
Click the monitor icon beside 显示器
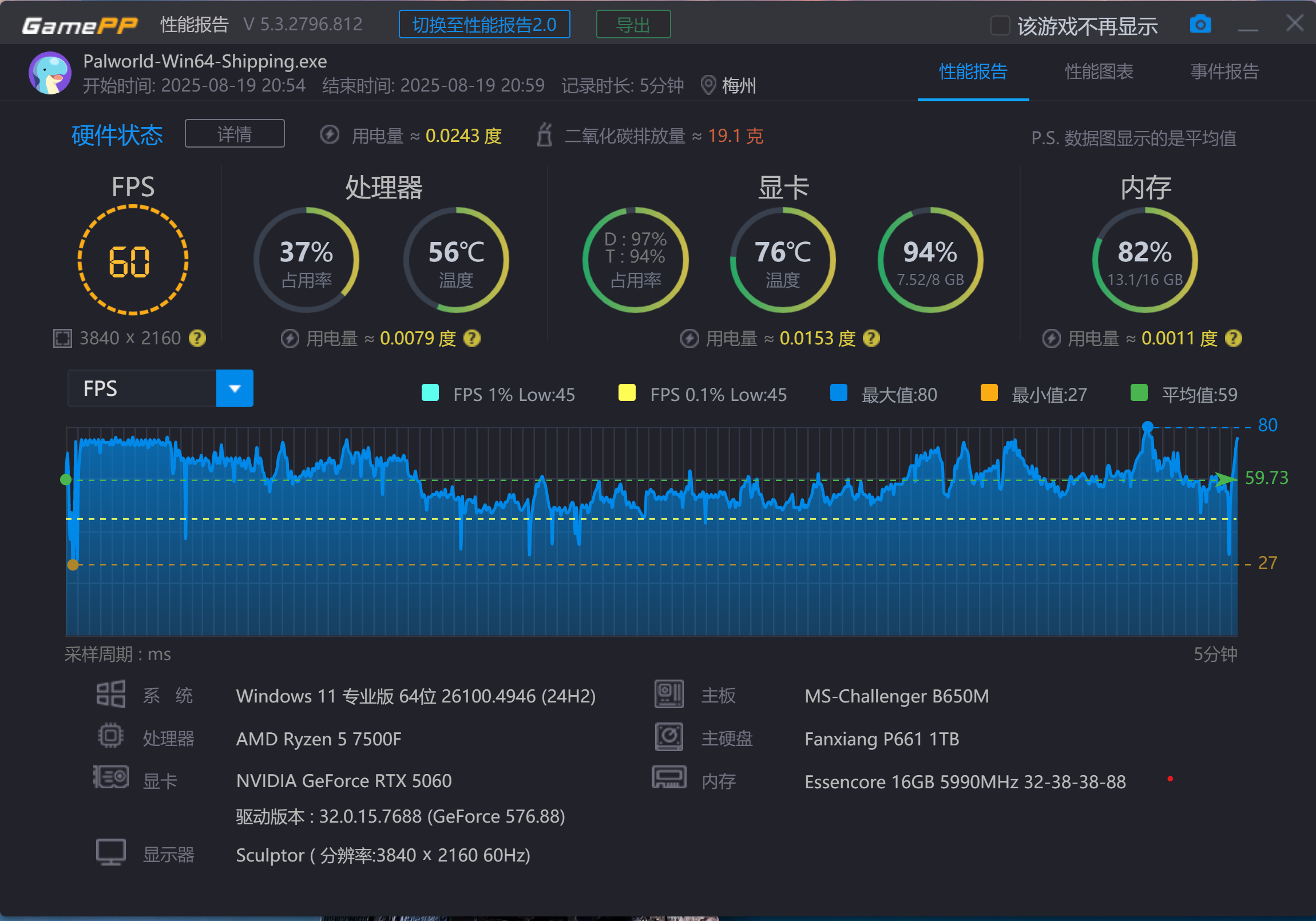click(110, 852)
